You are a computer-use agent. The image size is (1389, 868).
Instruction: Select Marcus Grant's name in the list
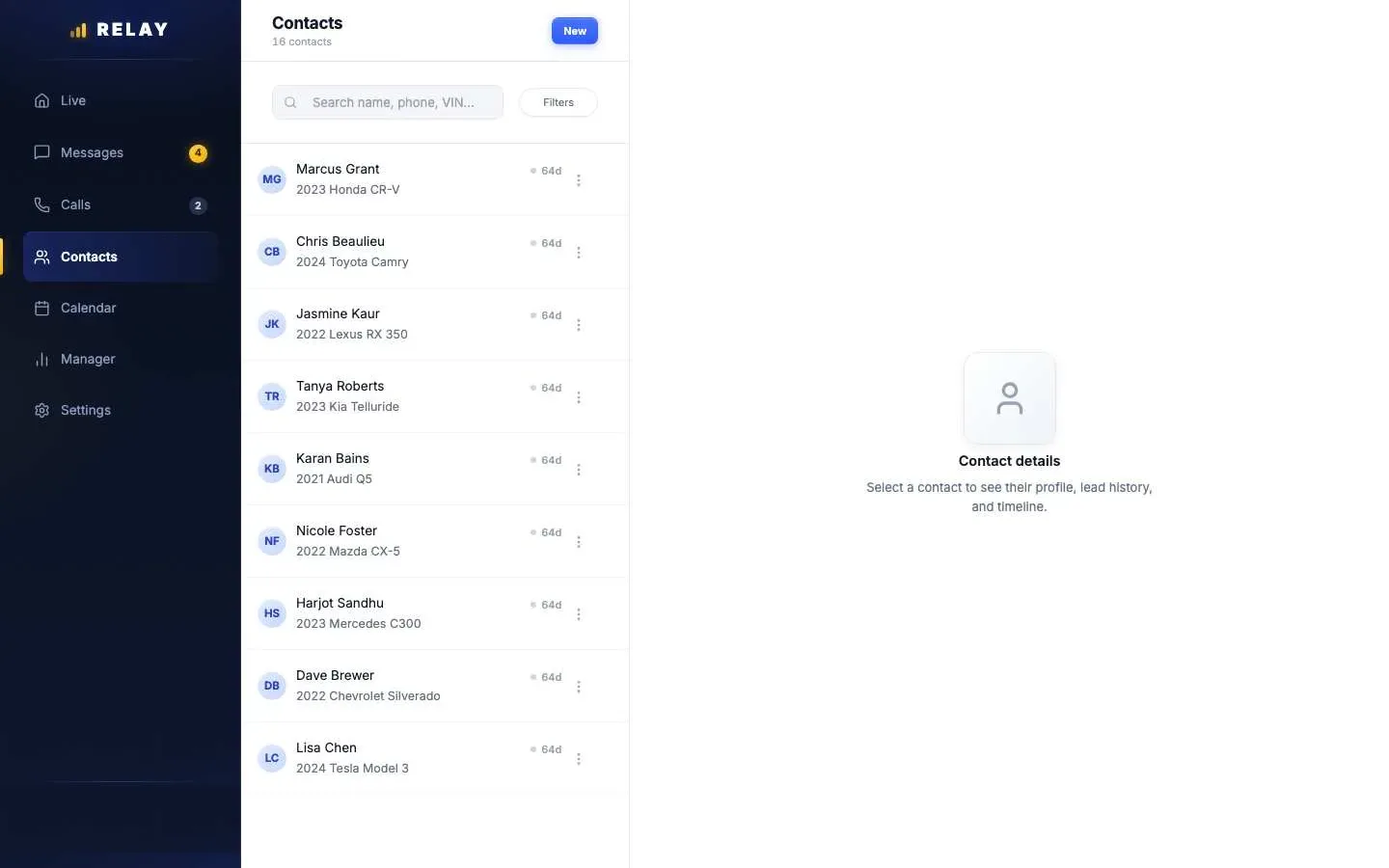click(x=338, y=169)
